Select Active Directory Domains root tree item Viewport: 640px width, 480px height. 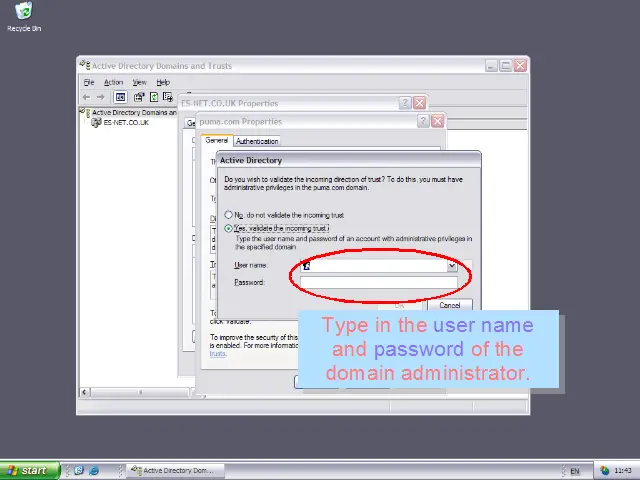(134, 112)
